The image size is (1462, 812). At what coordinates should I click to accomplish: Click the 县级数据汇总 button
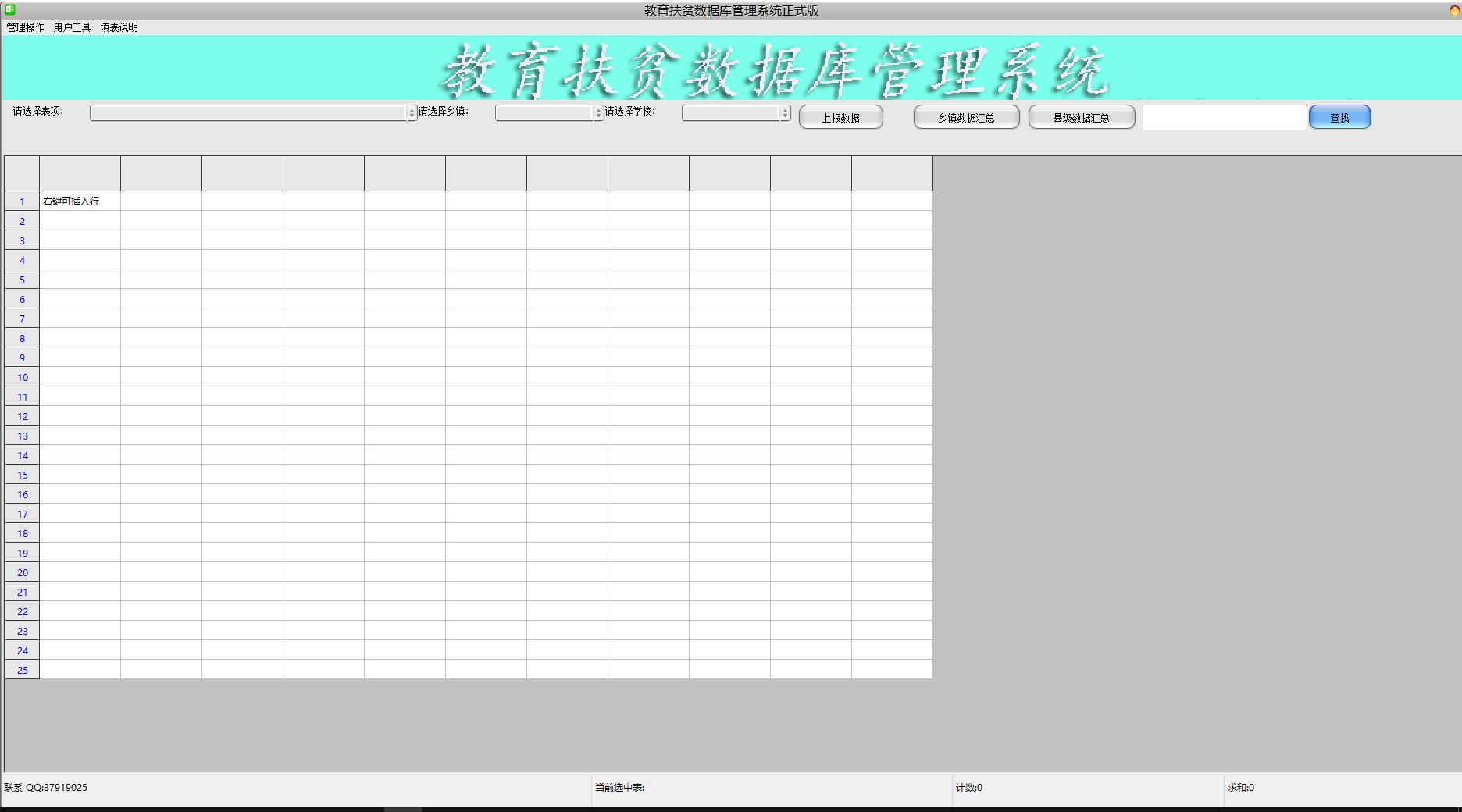coord(1081,117)
